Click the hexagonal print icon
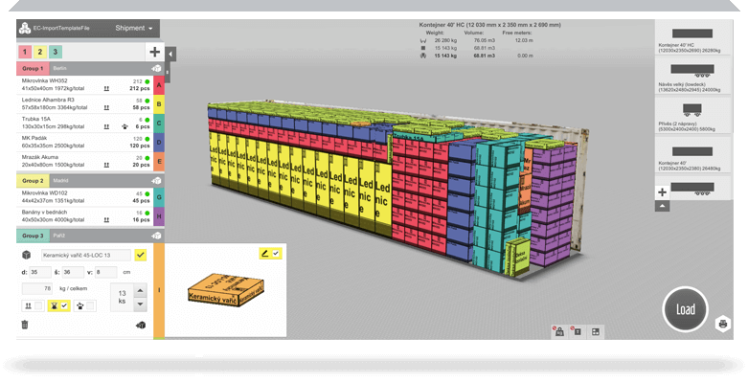Viewport: 748px width, 383px height. point(723,324)
